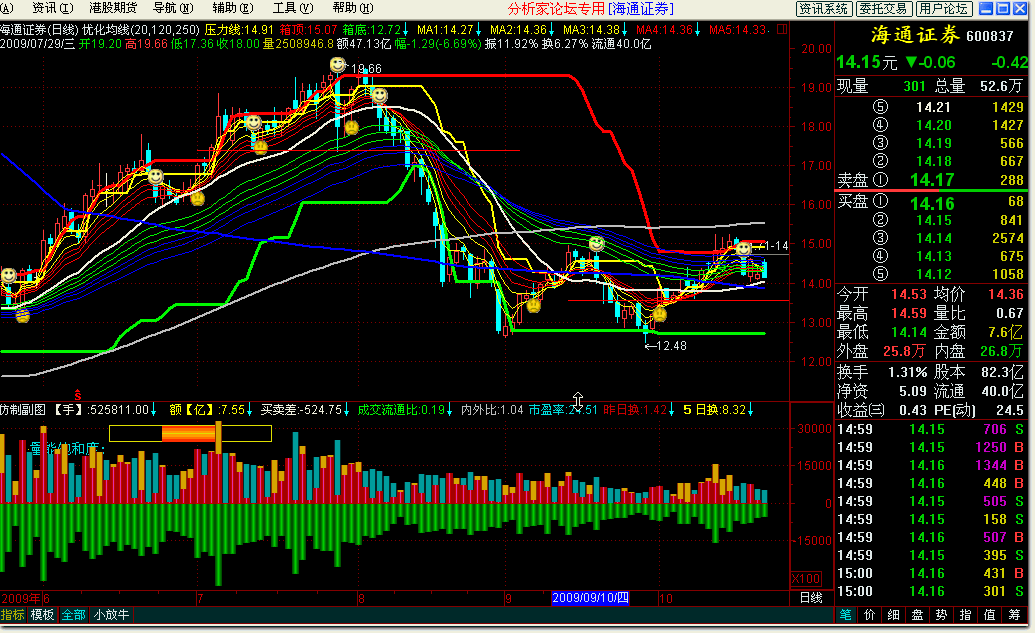1035x633 pixels.
Task: Click the 海通证券 link in title
Action: coord(640,9)
